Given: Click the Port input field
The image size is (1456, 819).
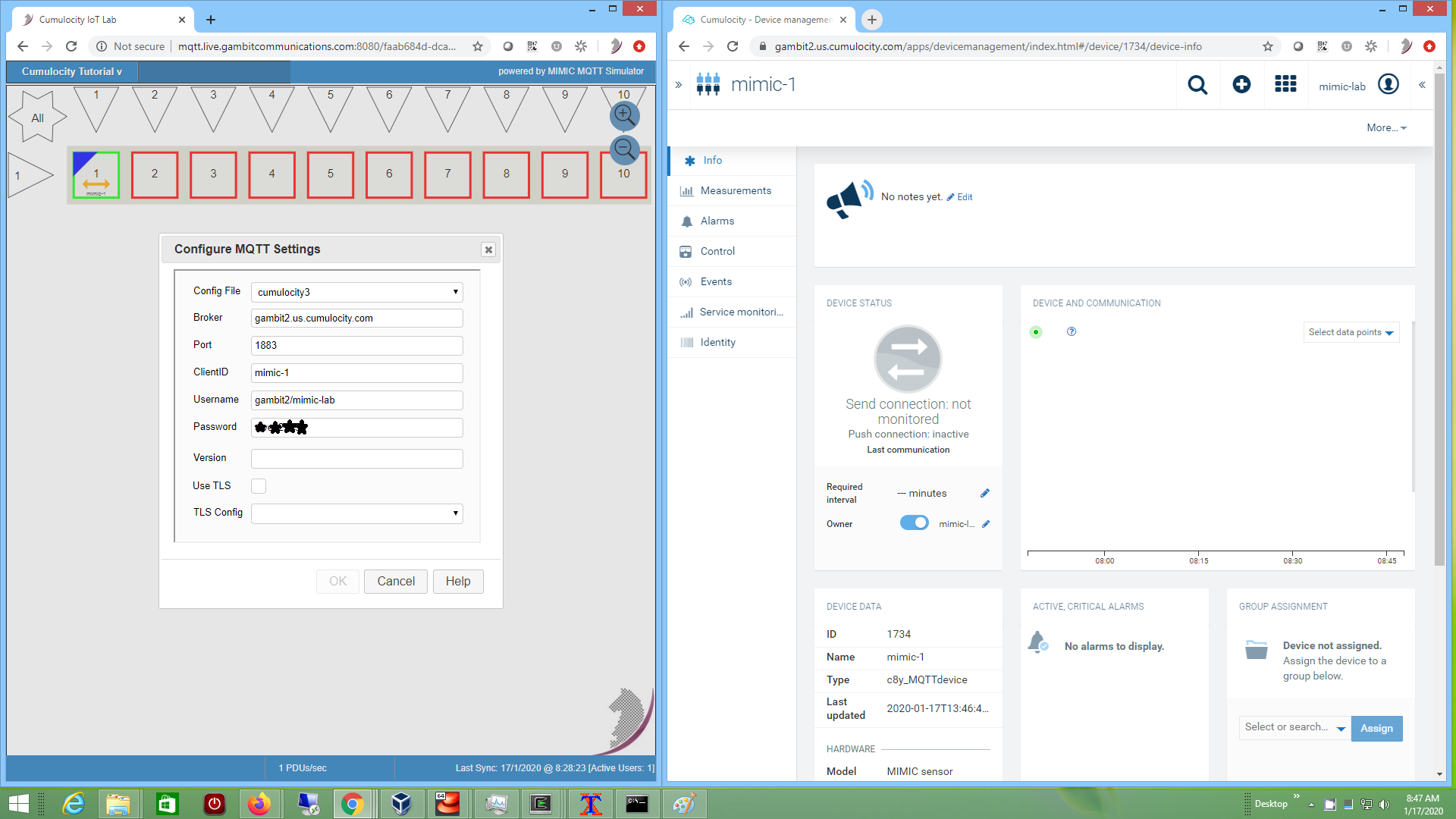Looking at the screenshot, I should (x=357, y=346).
